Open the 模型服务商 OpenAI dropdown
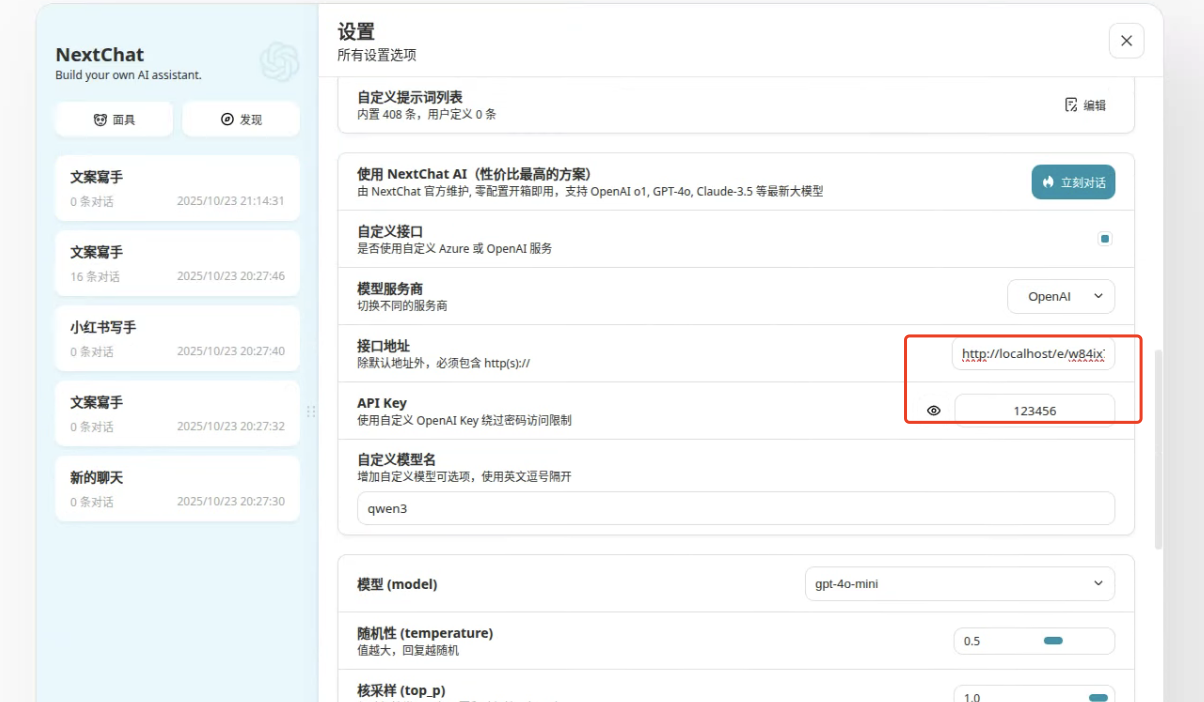 (x=1061, y=297)
